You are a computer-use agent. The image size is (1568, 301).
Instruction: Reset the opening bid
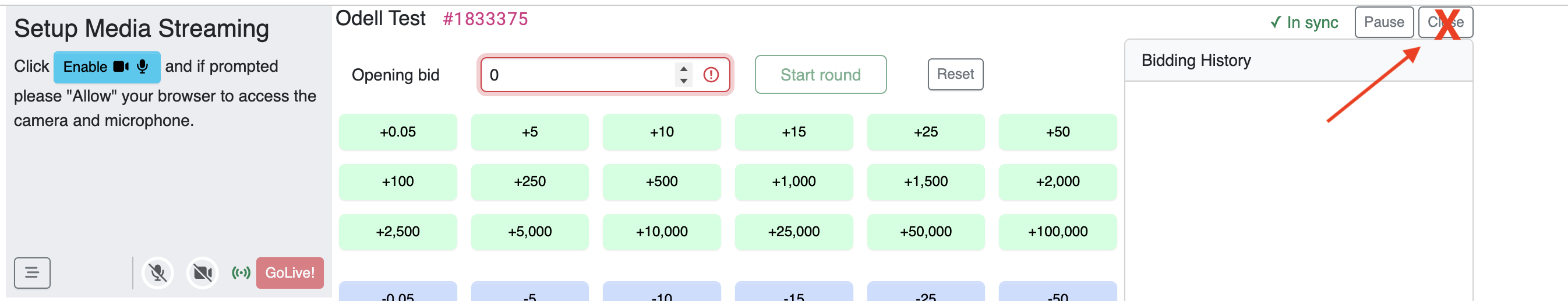click(x=955, y=74)
